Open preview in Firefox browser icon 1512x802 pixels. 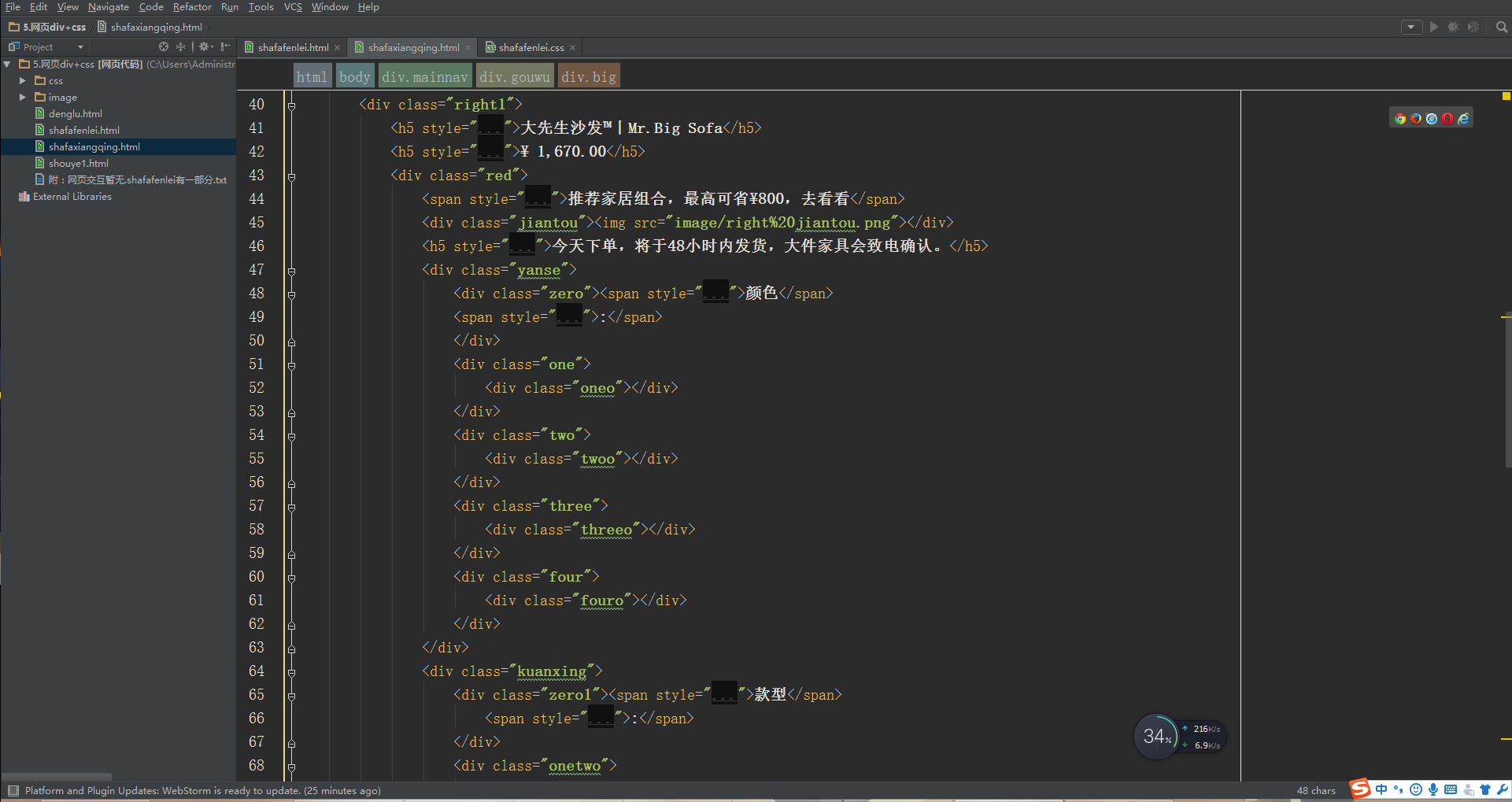[1416, 119]
